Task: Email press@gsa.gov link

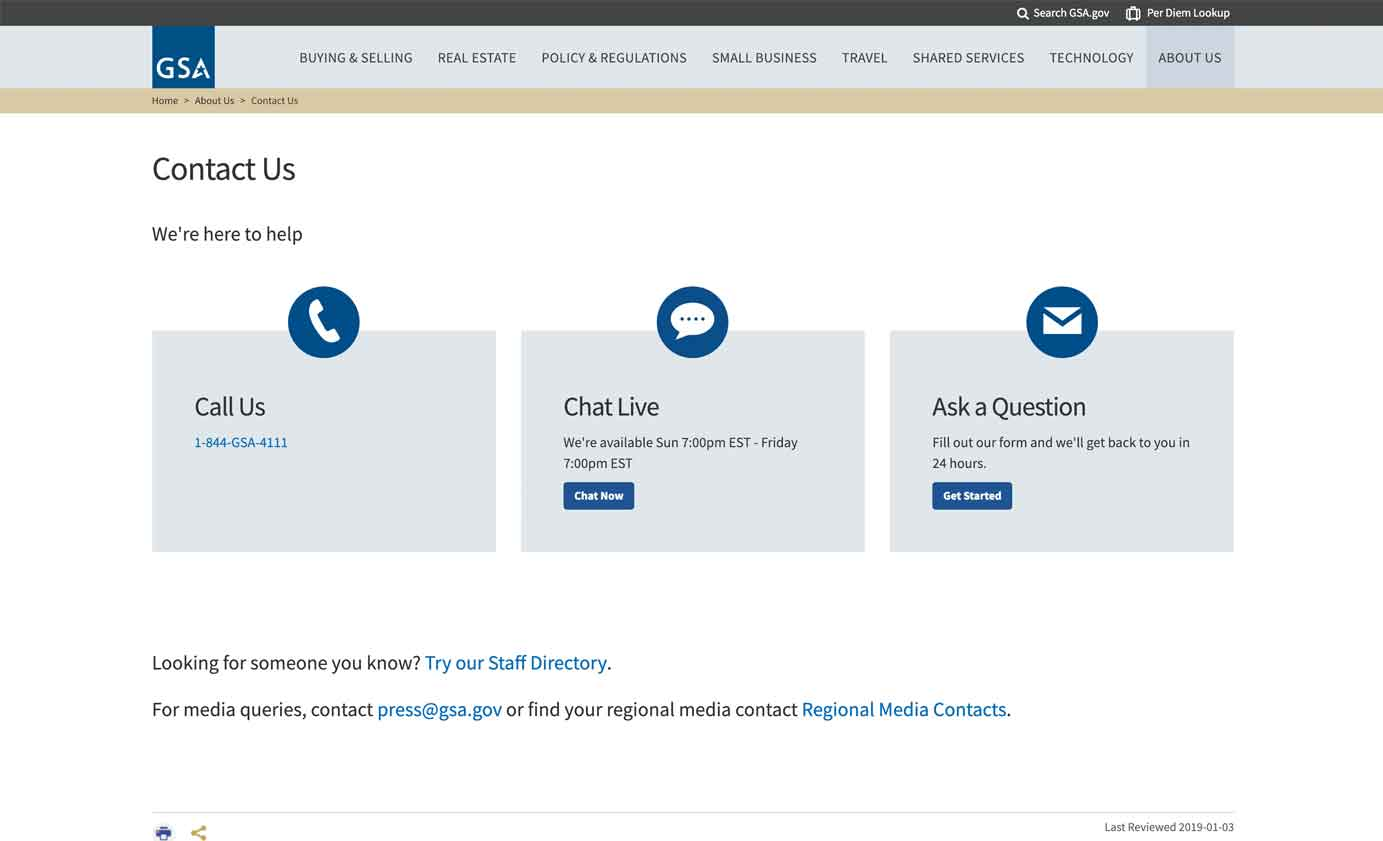Action: pyautogui.click(x=439, y=710)
